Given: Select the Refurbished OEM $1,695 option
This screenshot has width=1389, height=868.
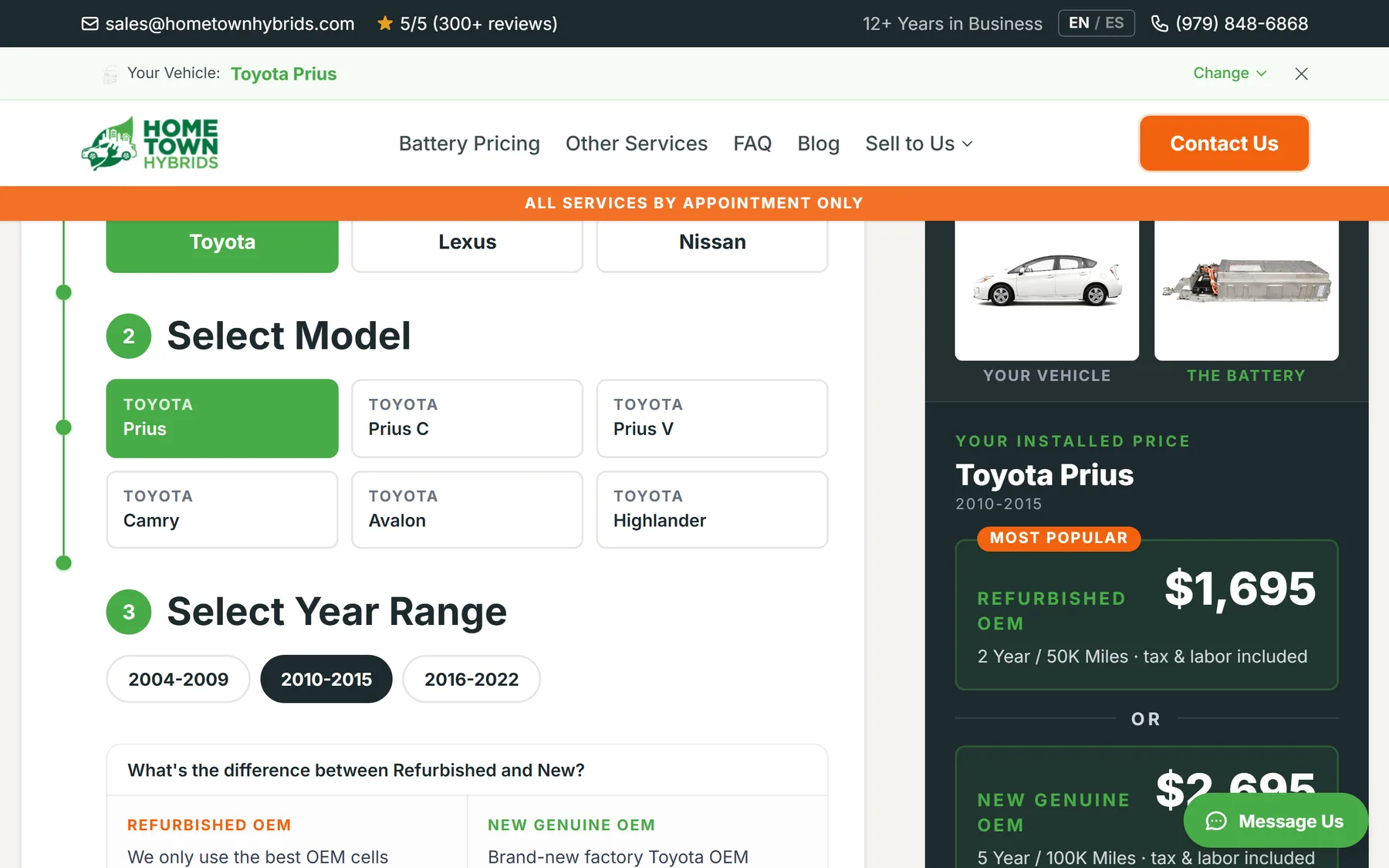Looking at the screenshot, I should [1147, 615].
